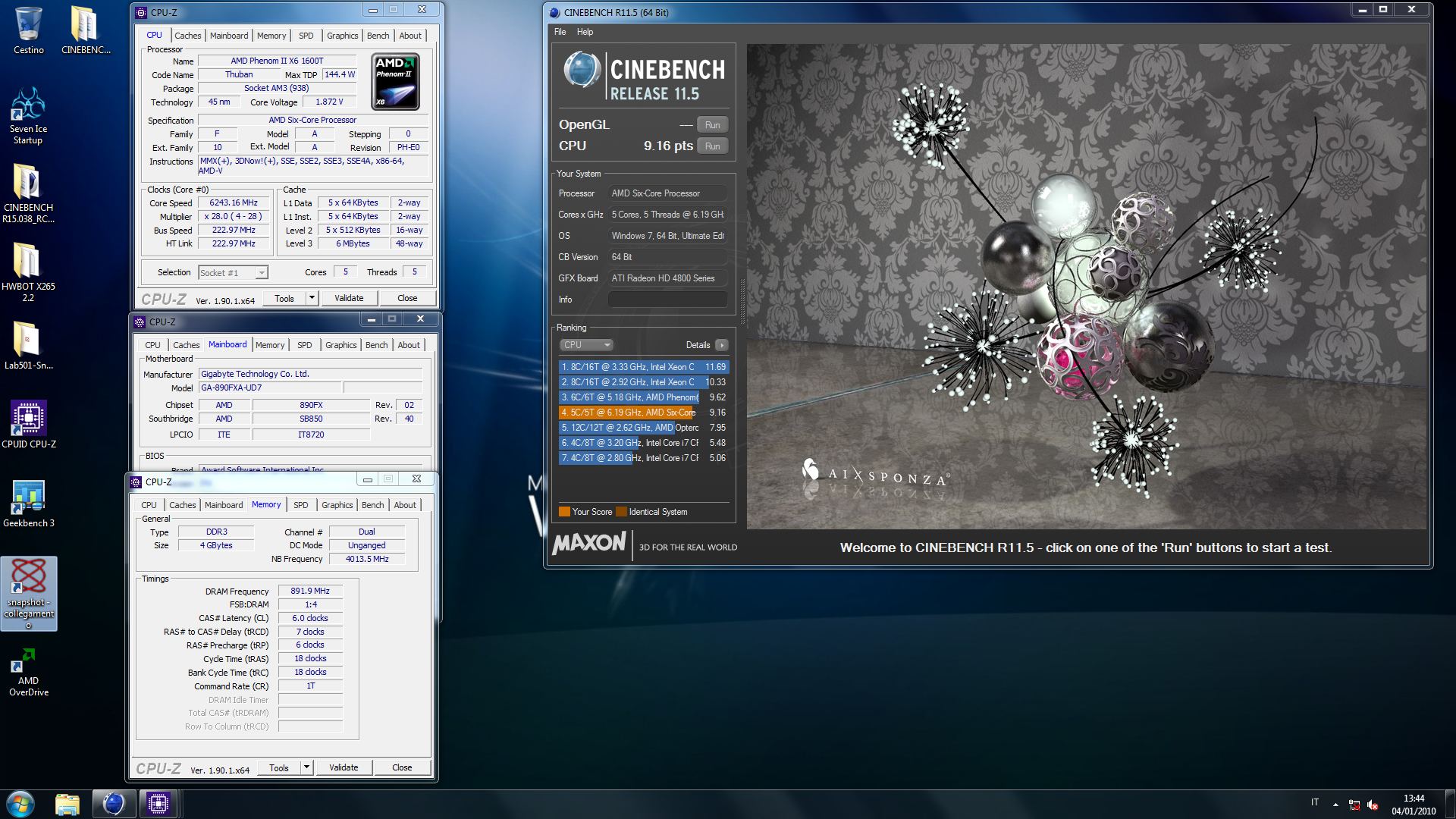Open the taskbar clock showing 13:44
1456x819 pixels.
tap(1414, 805)
